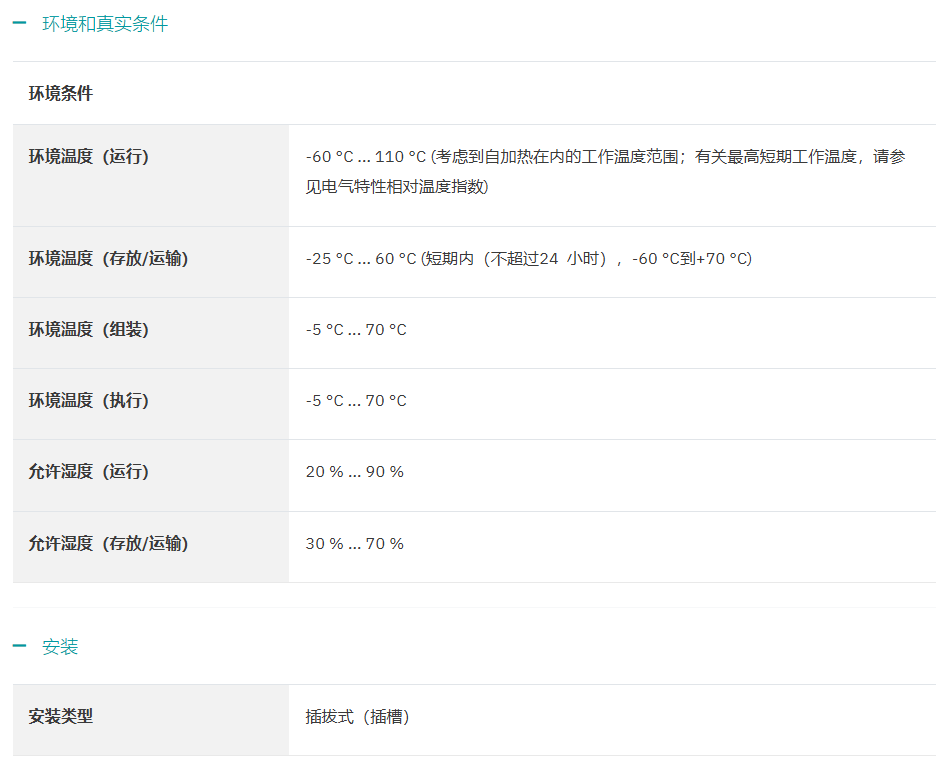Viewport: 947px width, 773px height.
Task: Select the 环境条件 subheading
Action: pos(60,93)
